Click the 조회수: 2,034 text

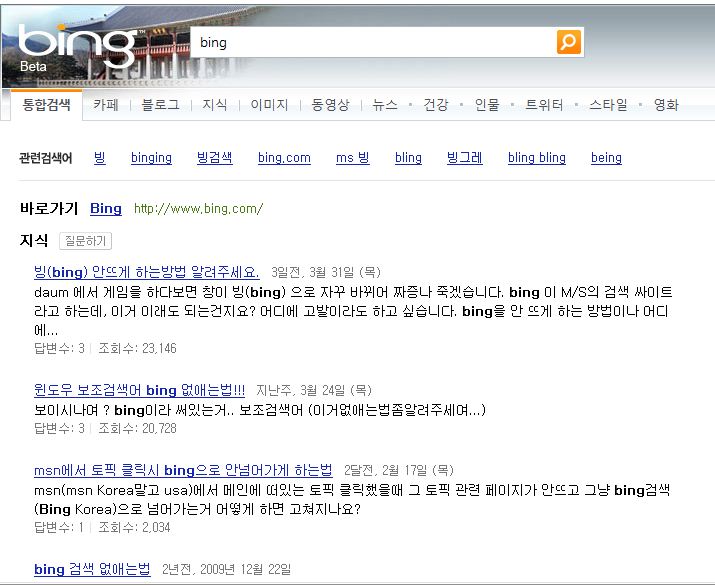134,528
